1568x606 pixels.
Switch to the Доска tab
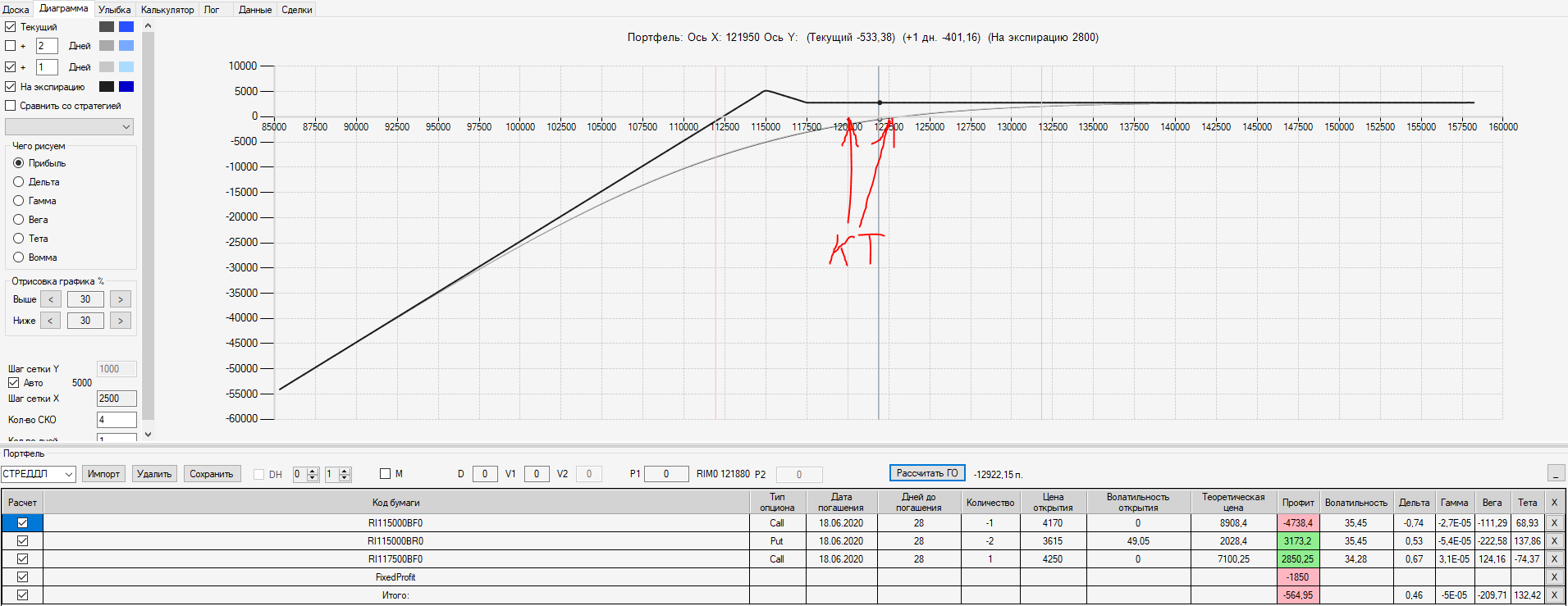[16, 10]
